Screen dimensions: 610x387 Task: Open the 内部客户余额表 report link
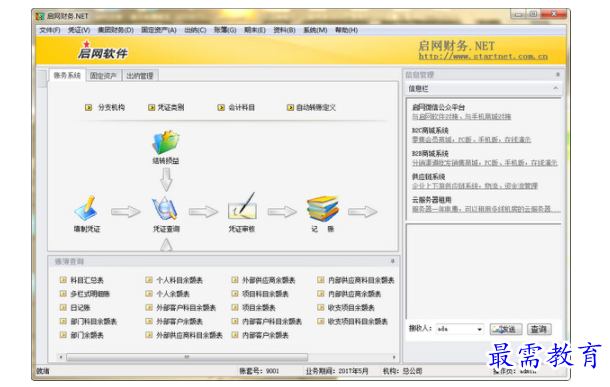coord(265,335)
